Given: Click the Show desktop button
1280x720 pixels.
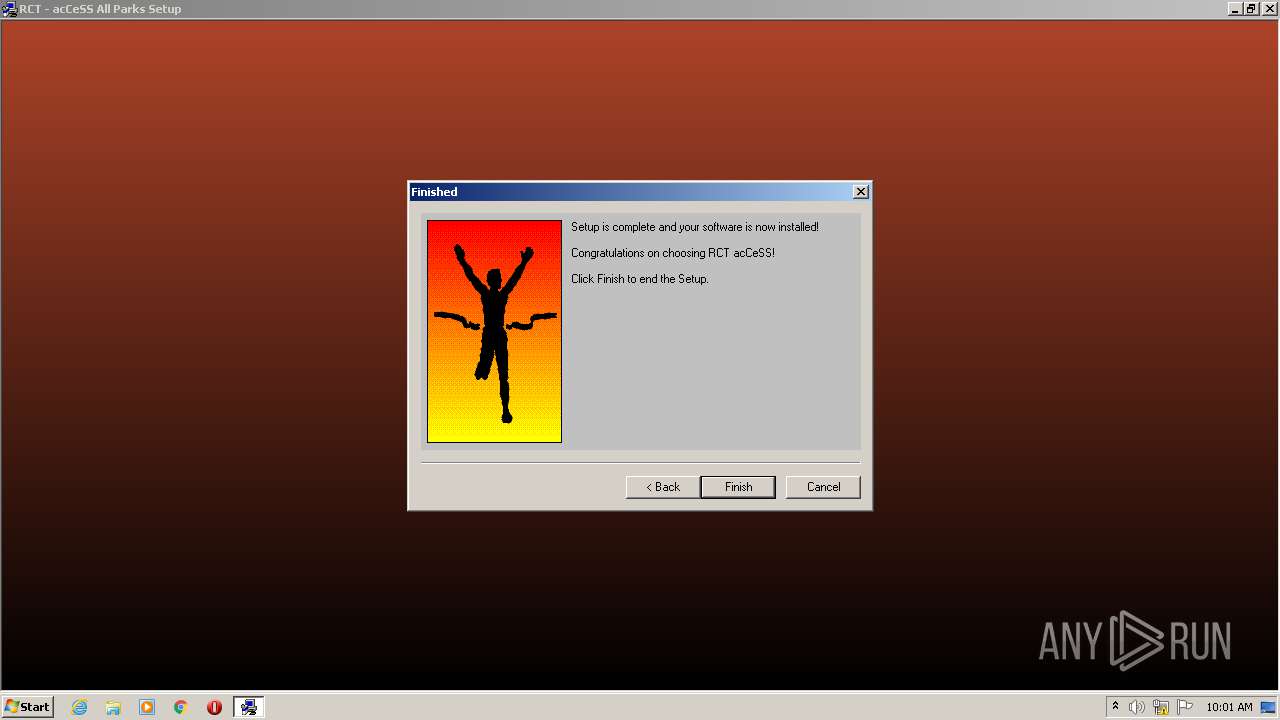Looking at the screenshot, I should click(1269, 707).
